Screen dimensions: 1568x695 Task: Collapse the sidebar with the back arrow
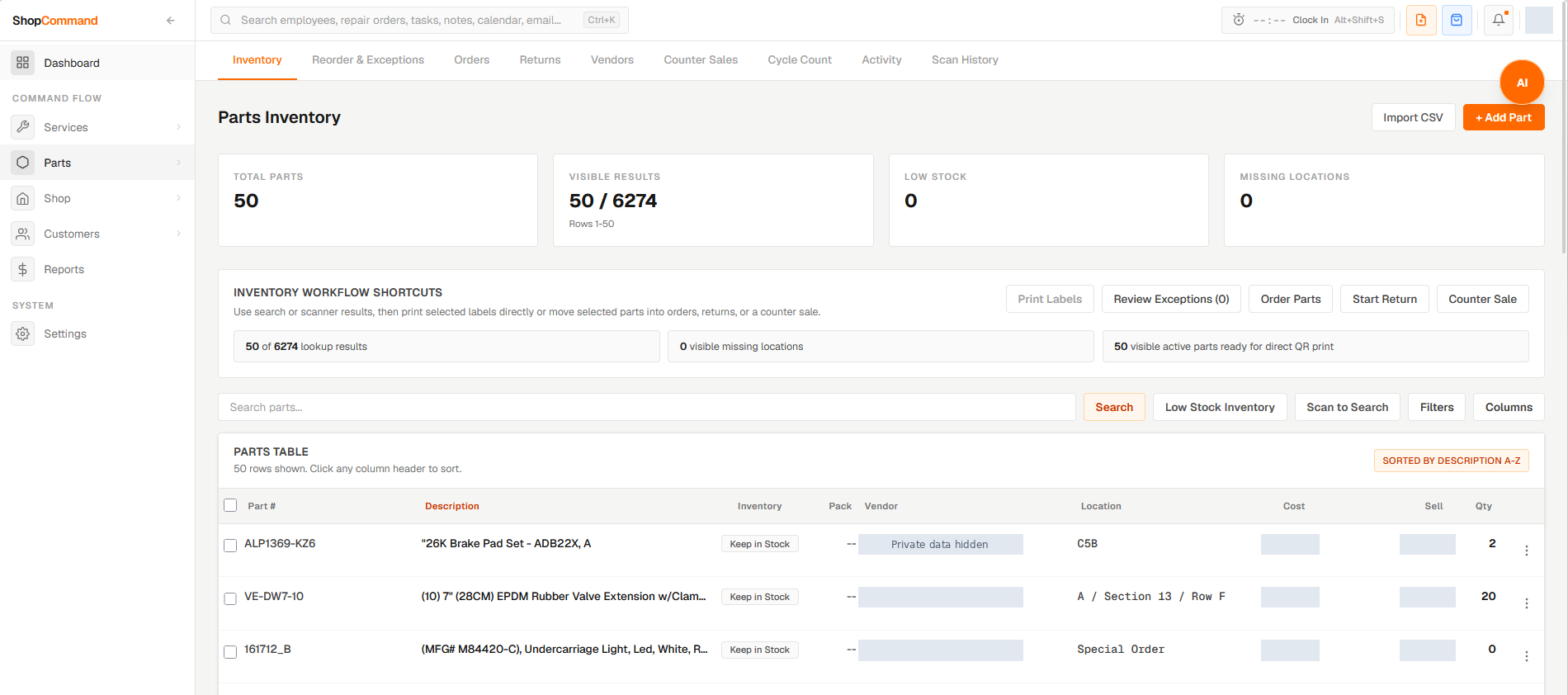170,21
